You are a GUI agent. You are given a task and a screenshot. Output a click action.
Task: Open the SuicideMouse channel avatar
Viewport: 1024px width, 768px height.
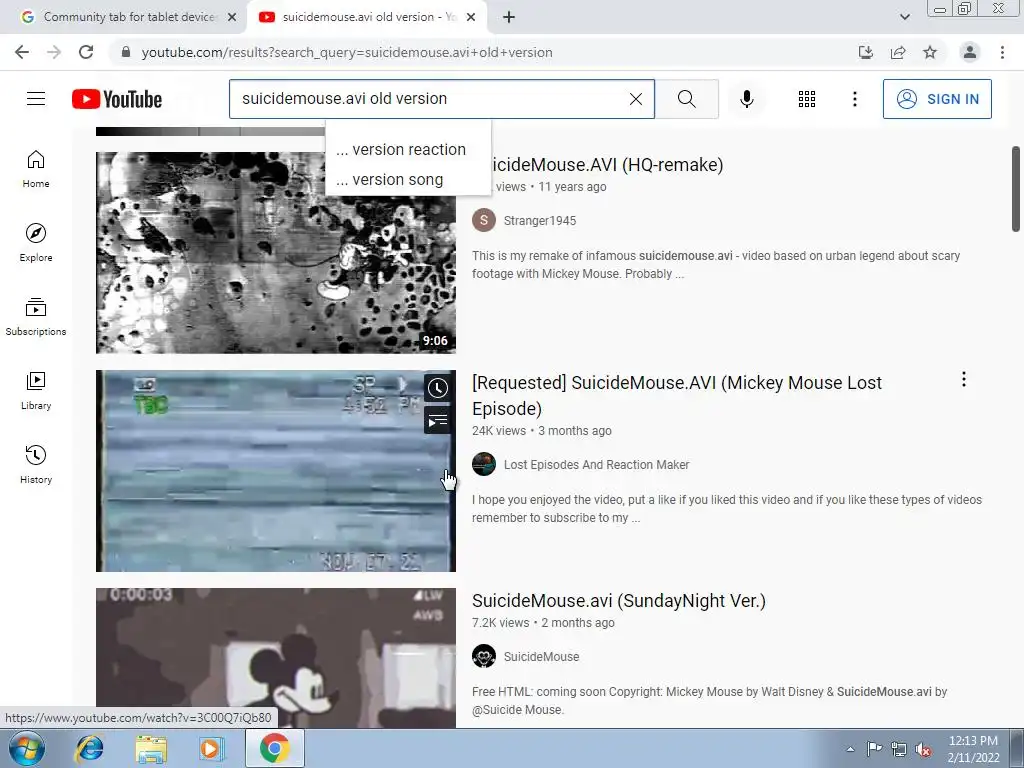[484, 656]
